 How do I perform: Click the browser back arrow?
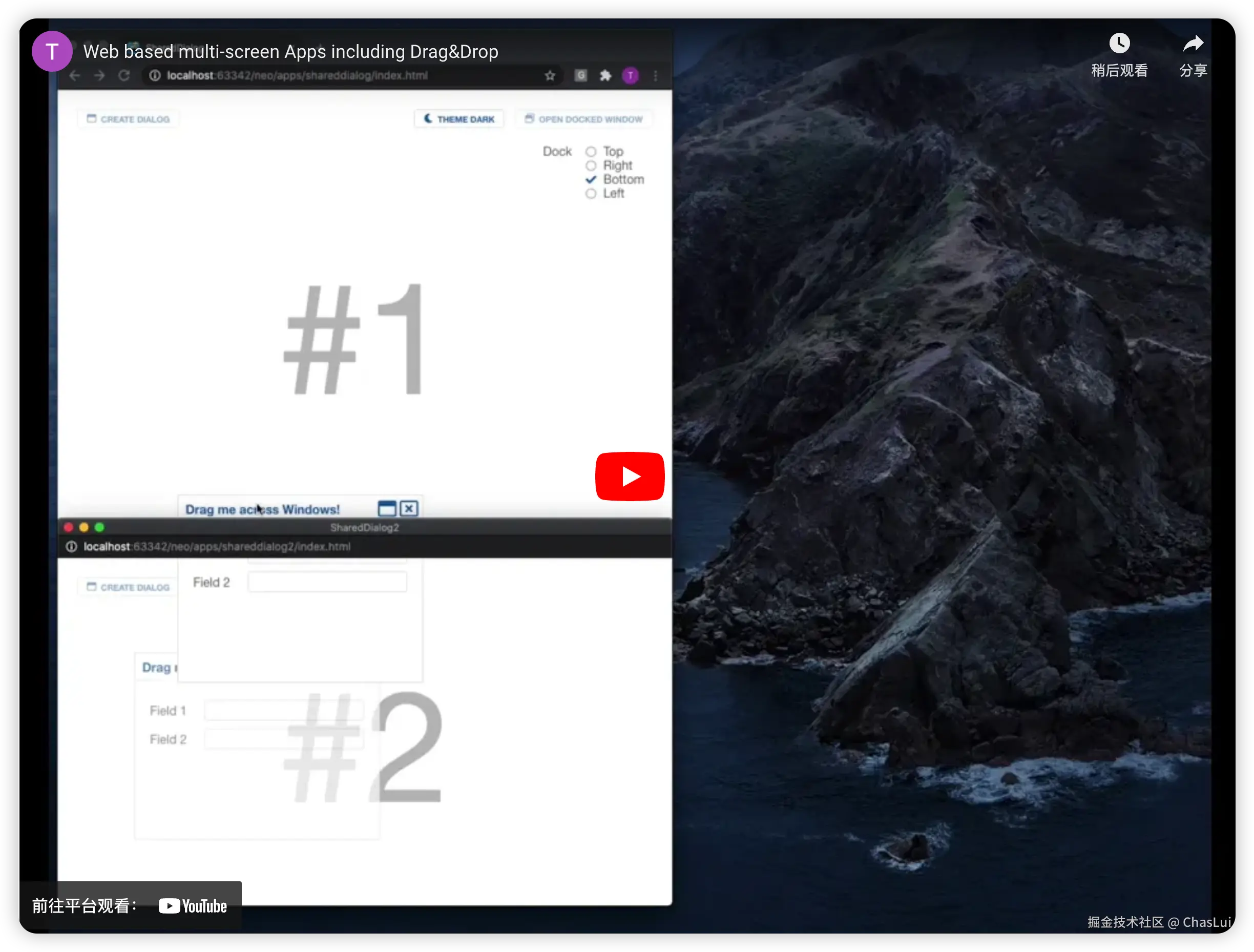(x=75, y=75)
